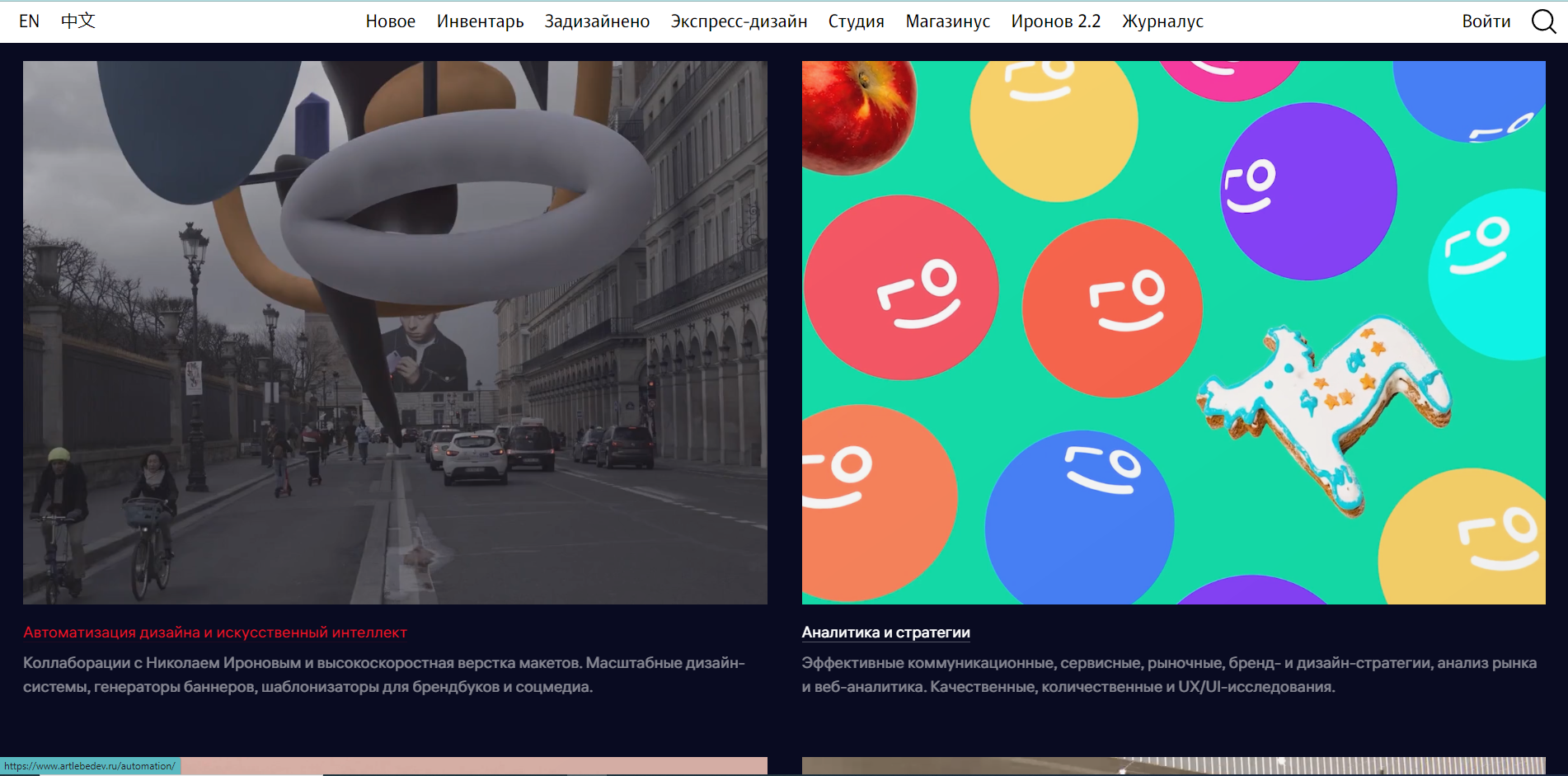Open the Журналус link
Screen dimensions: 1568x776
click(x=1162, y=21)
